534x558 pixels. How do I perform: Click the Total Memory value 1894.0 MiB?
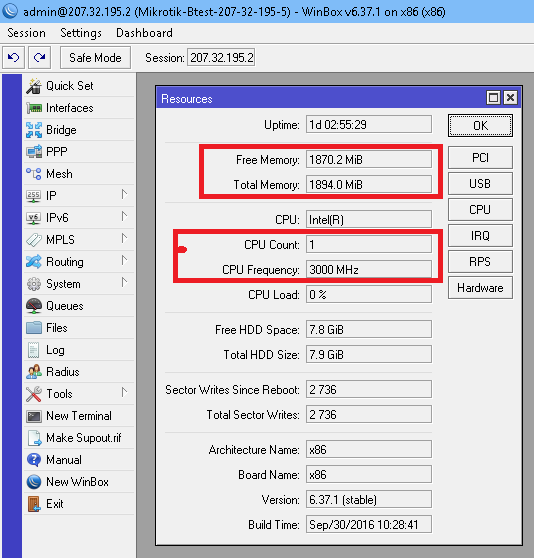coord(369,184)
